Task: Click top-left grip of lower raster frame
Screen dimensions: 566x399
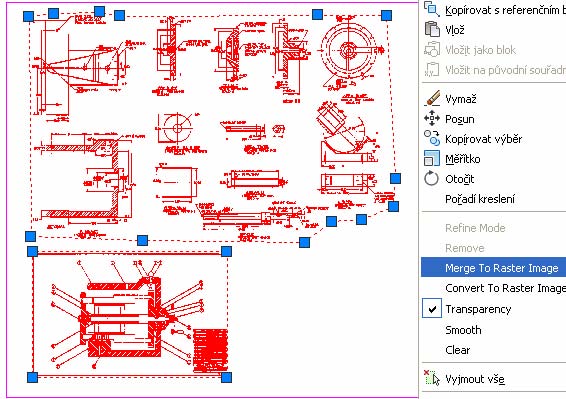Action: point(32,251)
